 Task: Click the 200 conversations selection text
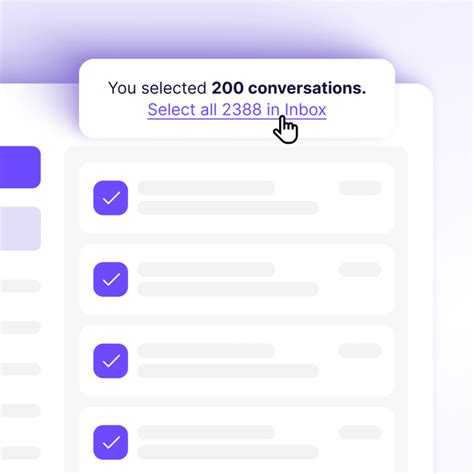click(x=289, y=88)
